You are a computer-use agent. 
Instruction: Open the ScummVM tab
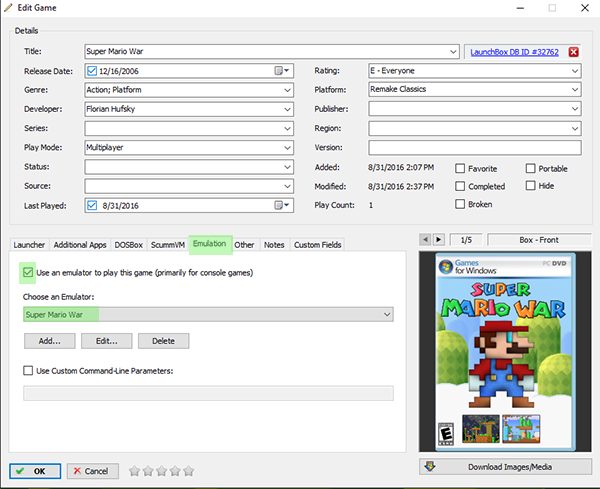[168, 245]
